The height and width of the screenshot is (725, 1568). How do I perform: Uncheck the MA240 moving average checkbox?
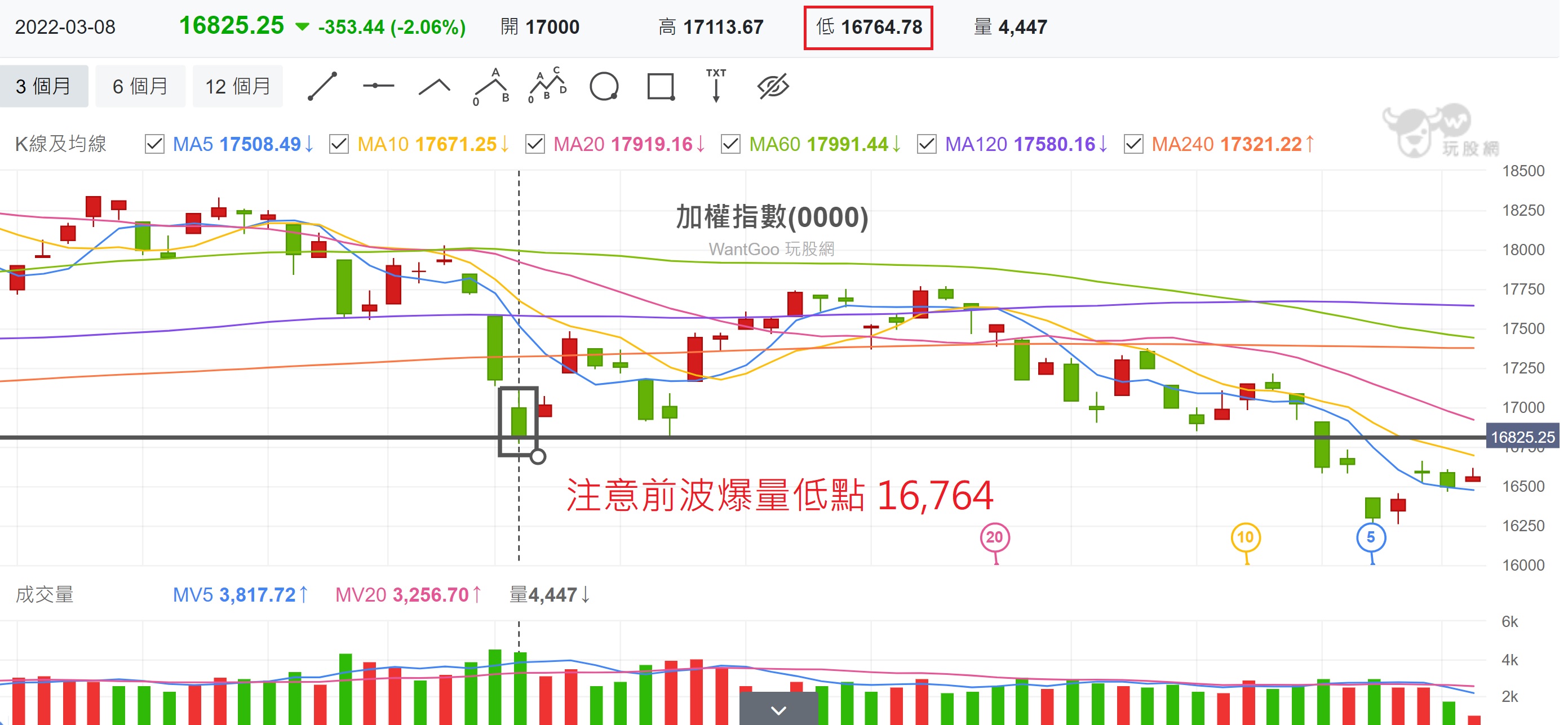point(1133,145)
